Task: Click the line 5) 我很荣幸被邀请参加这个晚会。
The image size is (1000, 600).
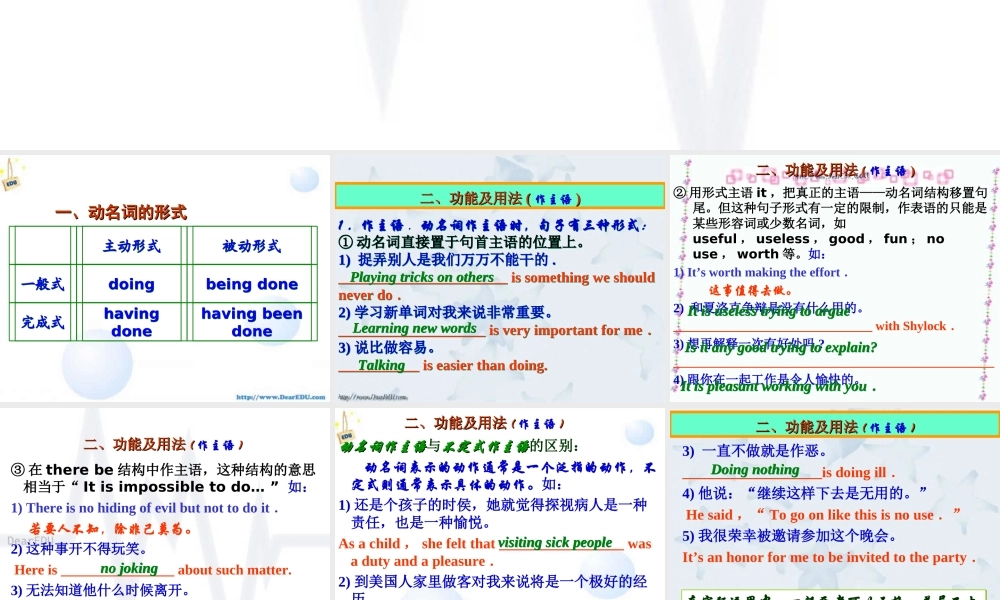Action: pos(790,536)
